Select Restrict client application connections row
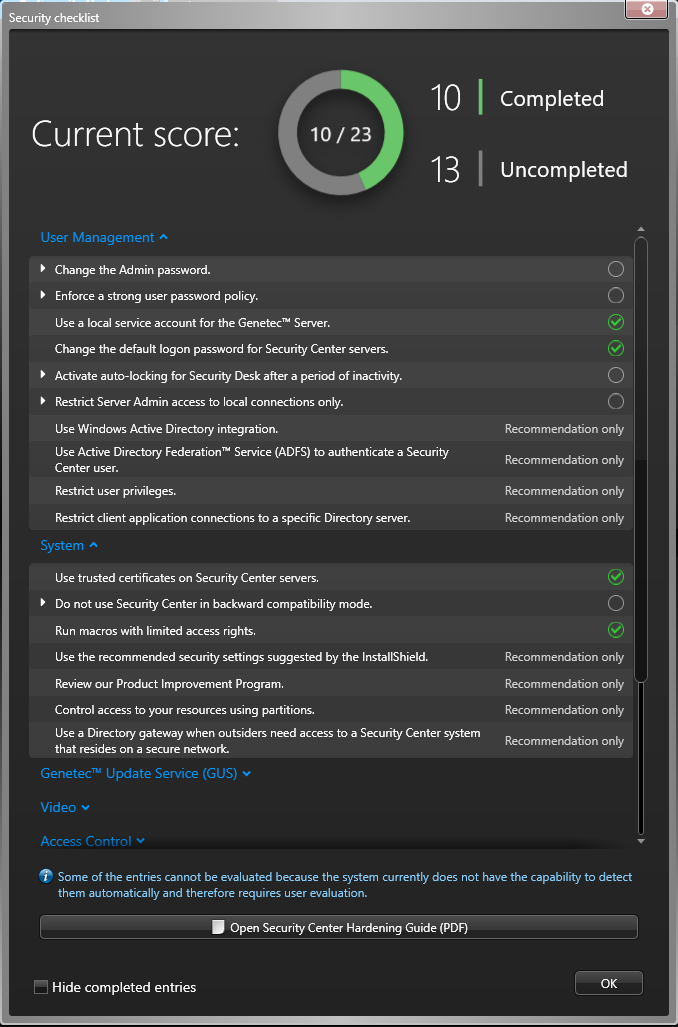Screen dimensions: 678x1027 [x=331, y=517]
